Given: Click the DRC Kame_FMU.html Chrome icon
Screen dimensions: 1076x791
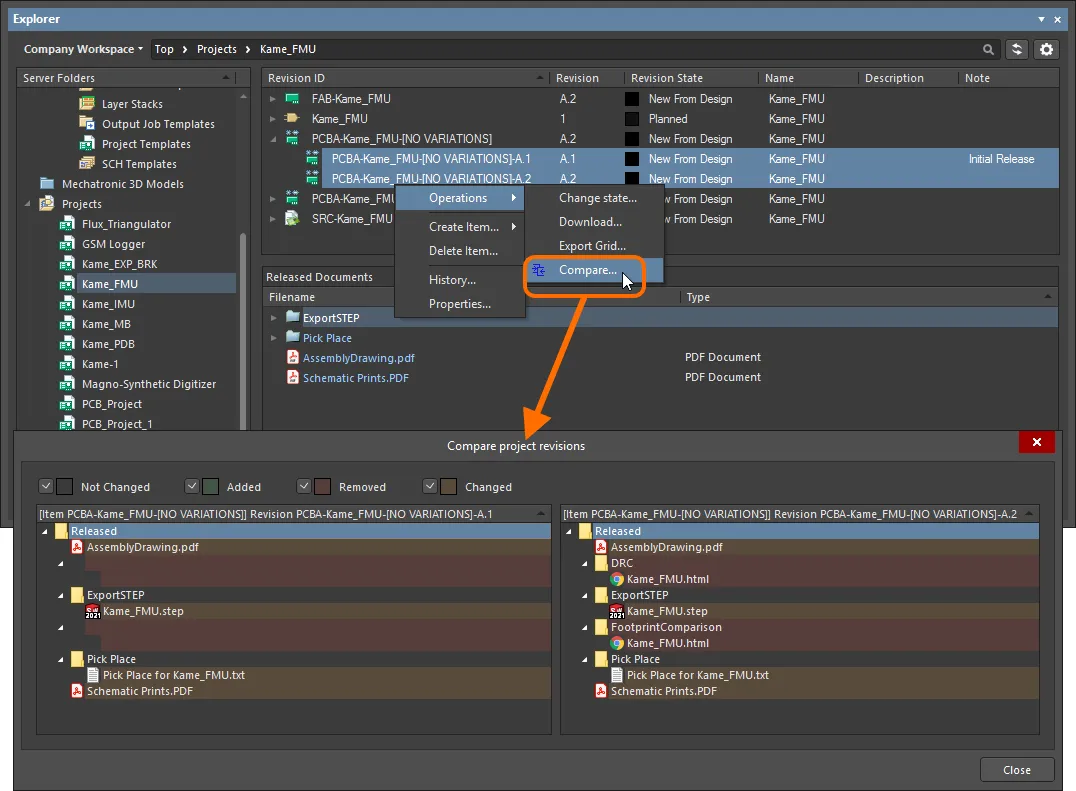Looking at the screenshot, I should pyautogui.click(x=617, y=579).
